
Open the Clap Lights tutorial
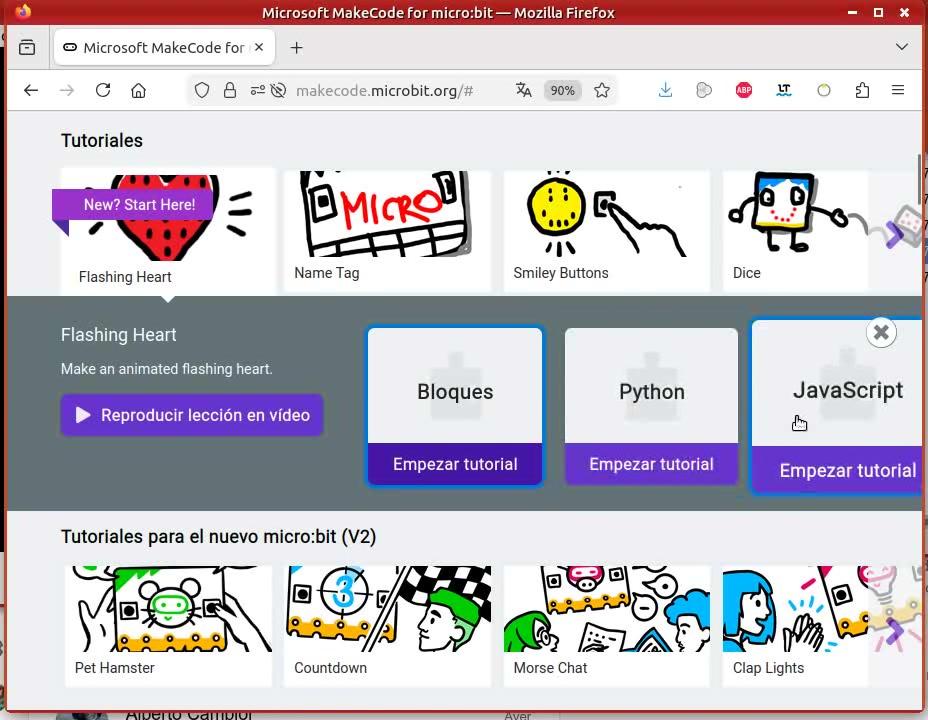click(795, 626)
